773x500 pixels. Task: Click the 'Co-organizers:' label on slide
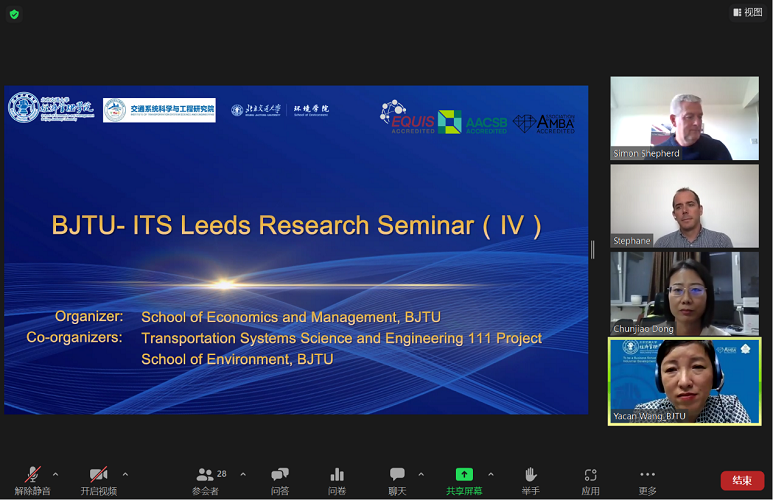click(74, 337)
